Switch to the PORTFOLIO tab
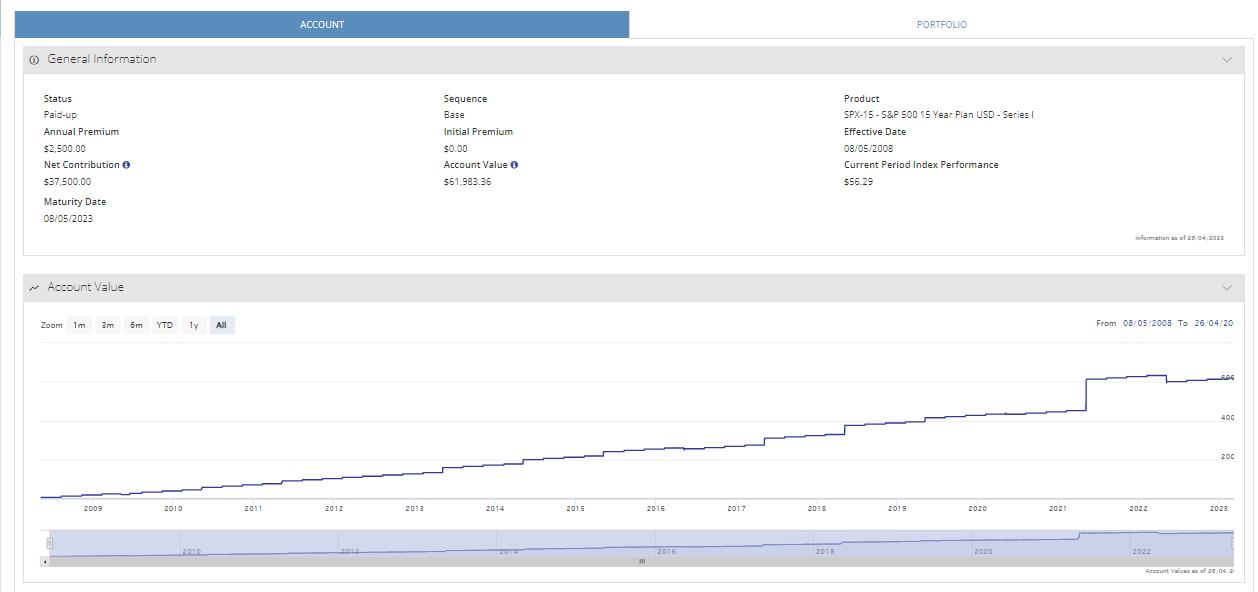 click(941, 25)
